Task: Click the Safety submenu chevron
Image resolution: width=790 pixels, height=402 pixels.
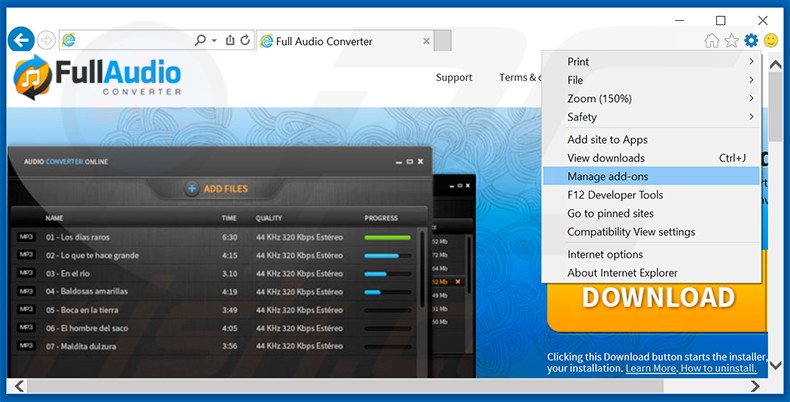Action: click(751, 117)
